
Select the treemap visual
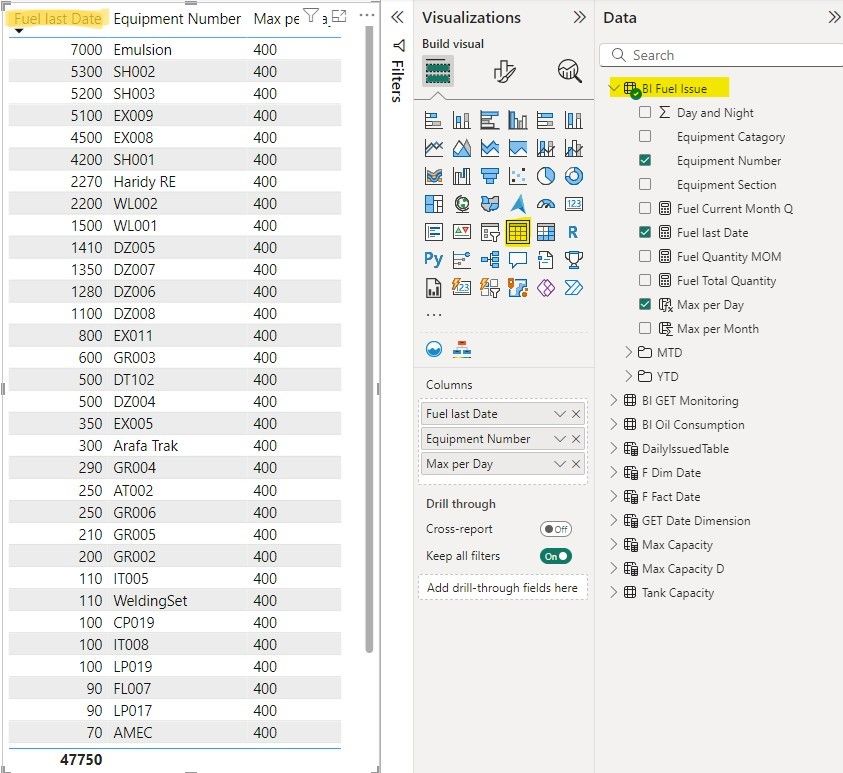(x=433, y=204)
